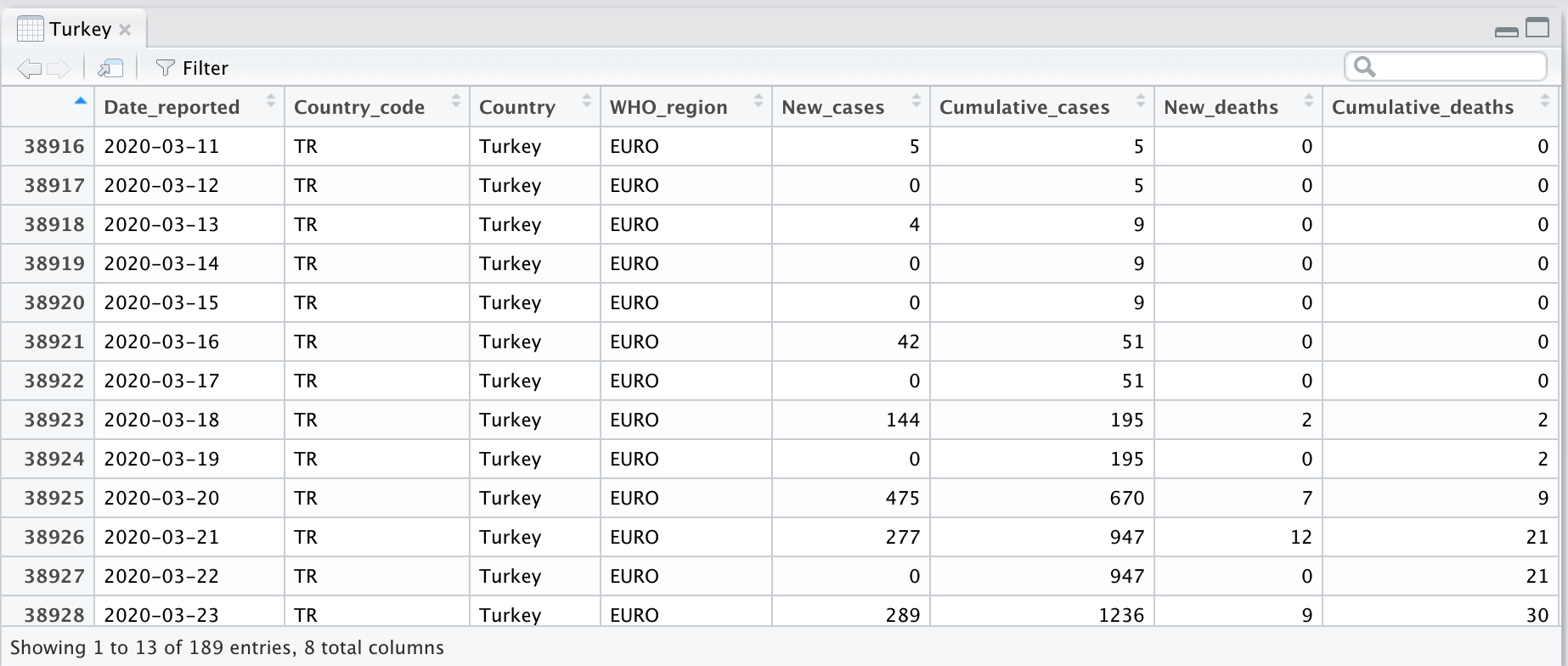This screenshot has width=1568, height=666.
Task: Close the Turkey data tab
Action: coord(126,30)
